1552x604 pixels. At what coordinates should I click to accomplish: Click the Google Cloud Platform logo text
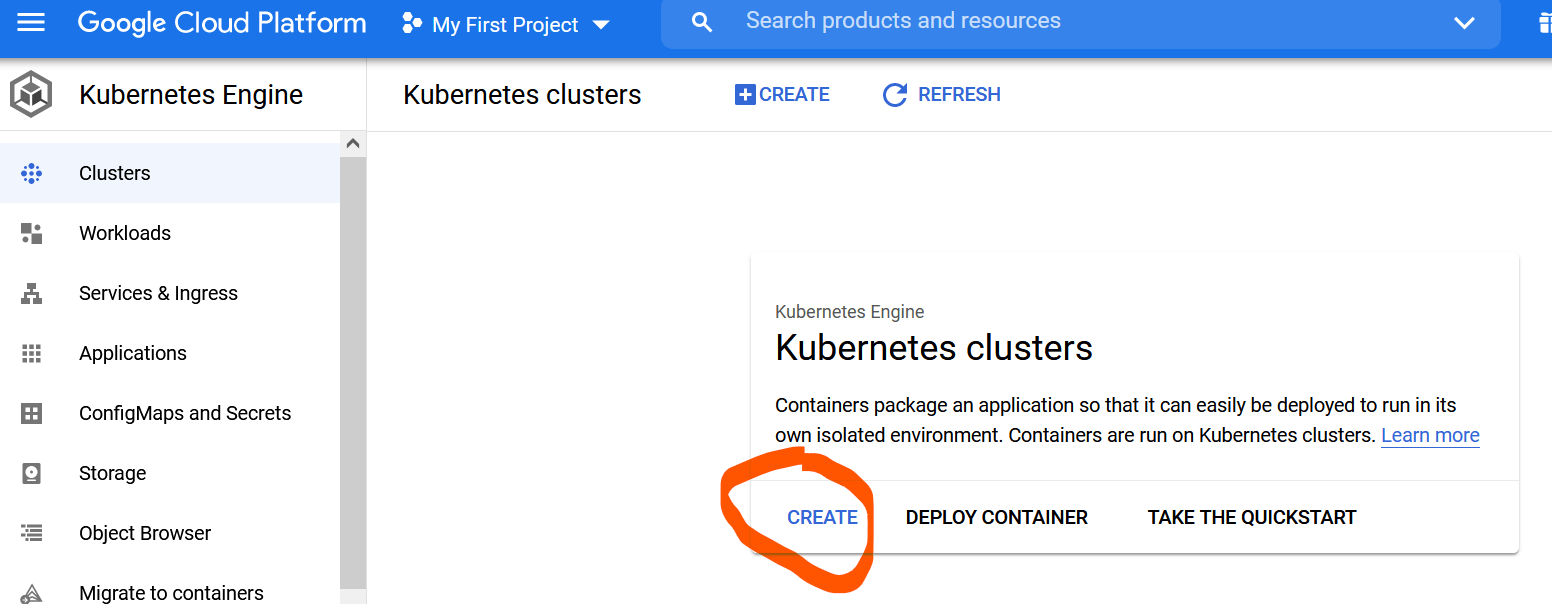[222, 23]
